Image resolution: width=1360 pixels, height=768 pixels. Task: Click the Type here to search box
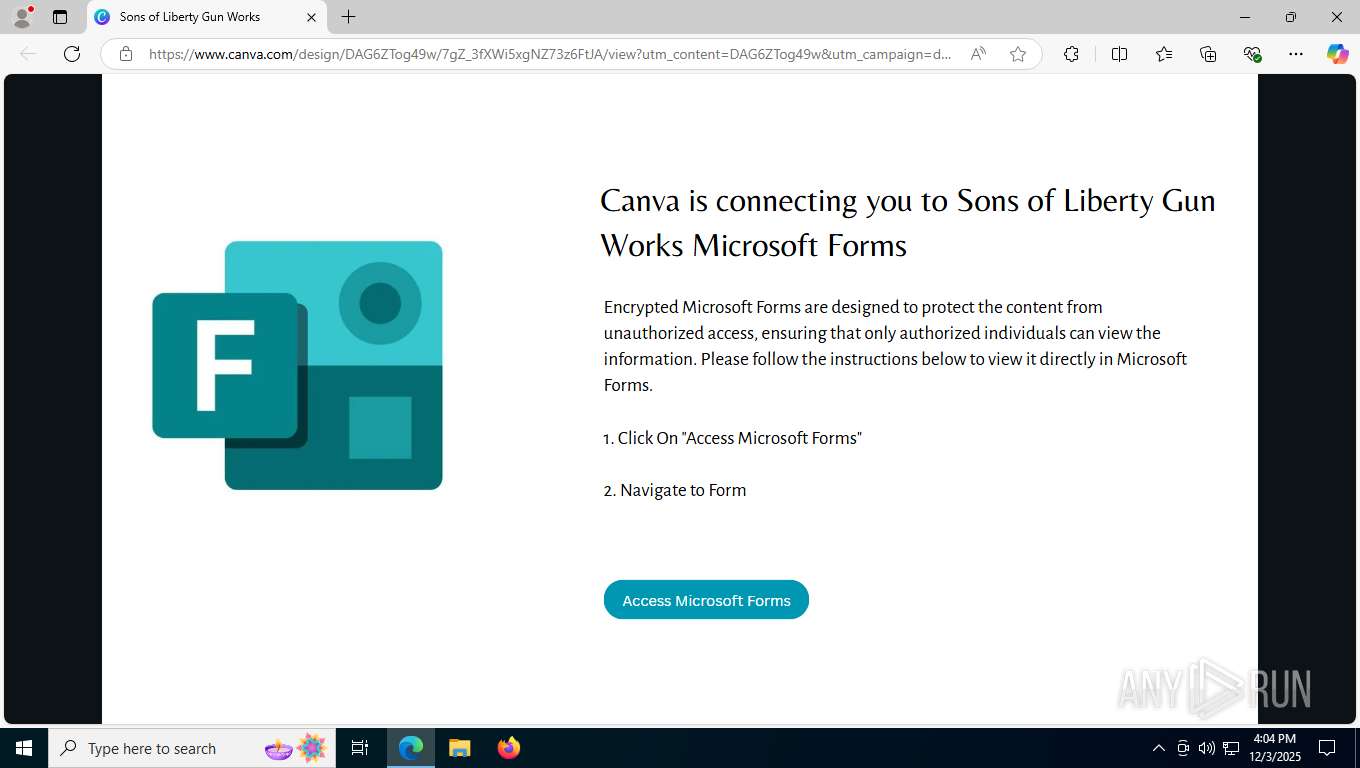tap(190, 748)
